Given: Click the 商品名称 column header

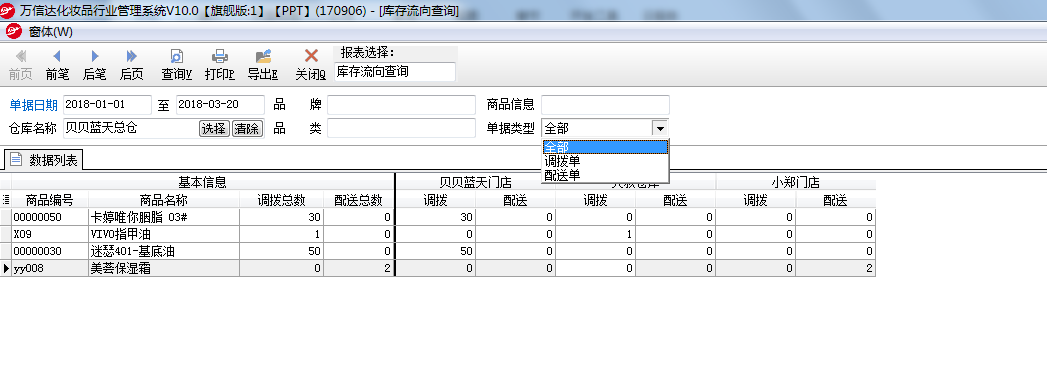Looking at the screenshot, I should [x=164, y=200].
